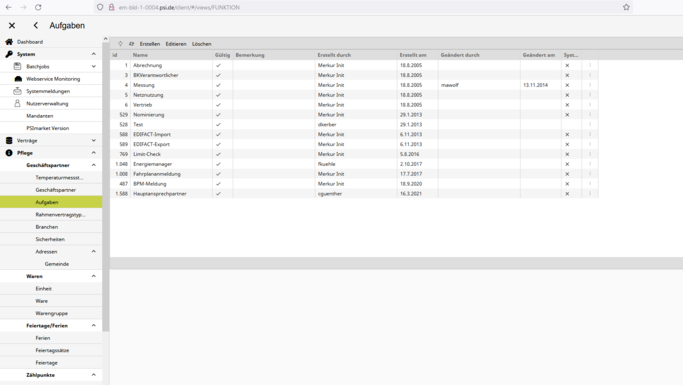Collapse the System section chevron
The image size is (683, 385).
94,54
